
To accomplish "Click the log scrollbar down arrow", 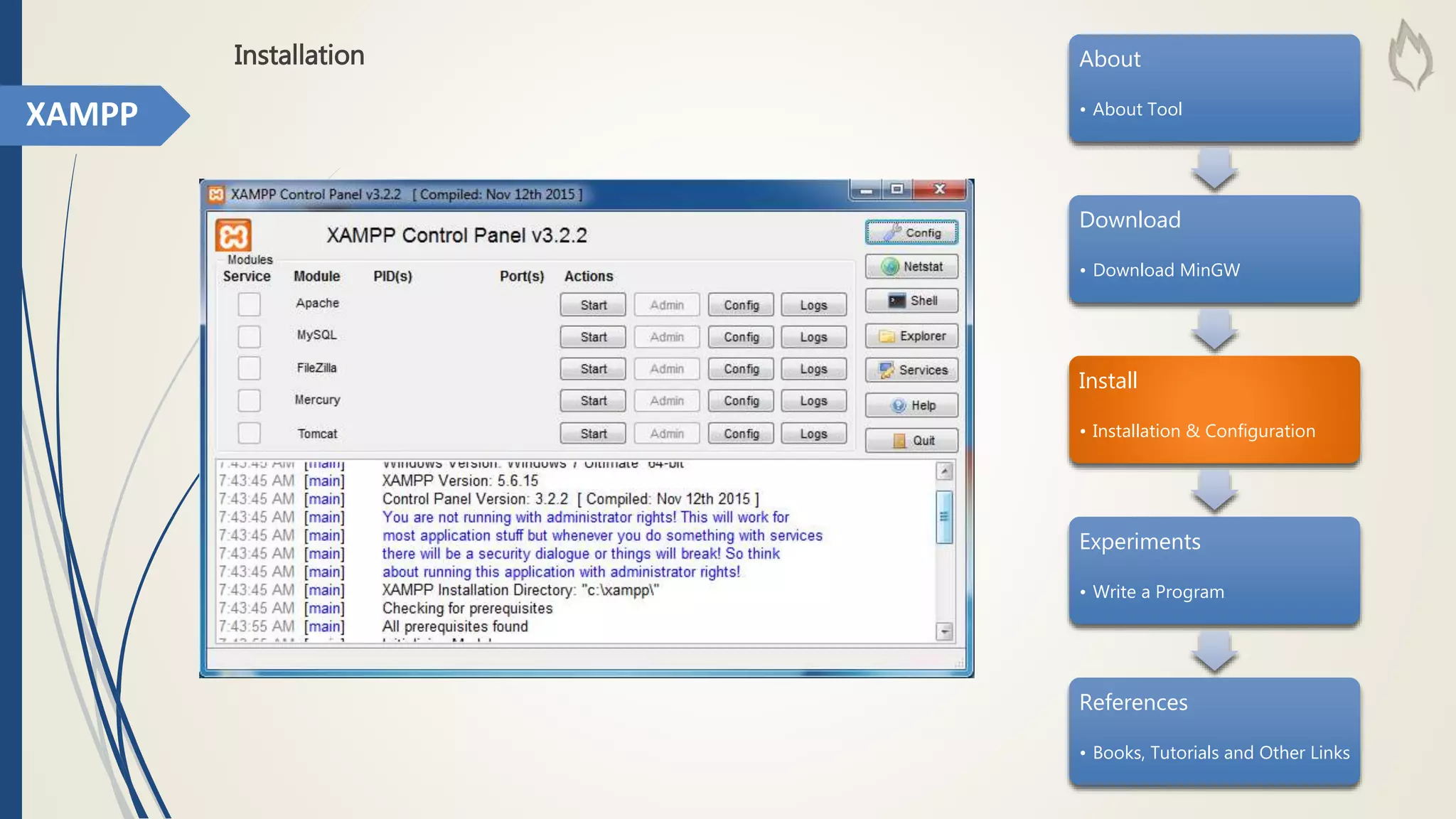I will click(x=944, y=631).
